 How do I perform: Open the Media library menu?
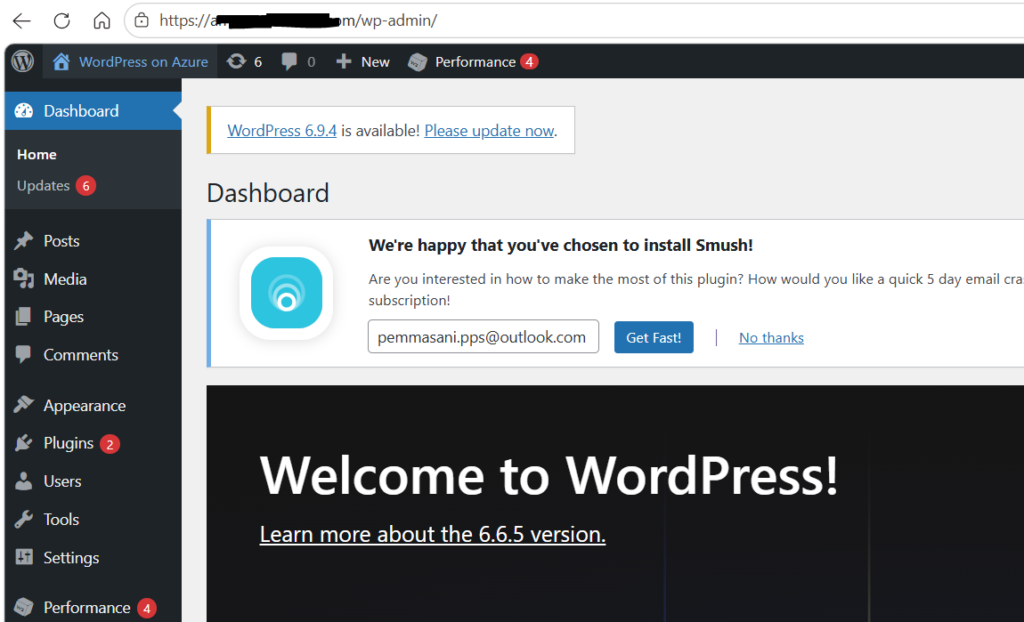(x=65, y=279)
